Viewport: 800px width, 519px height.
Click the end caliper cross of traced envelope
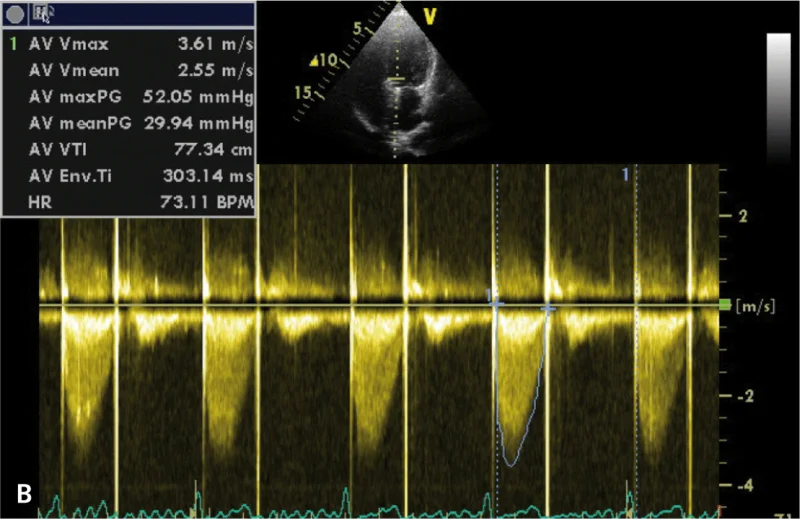coord(548,308)
